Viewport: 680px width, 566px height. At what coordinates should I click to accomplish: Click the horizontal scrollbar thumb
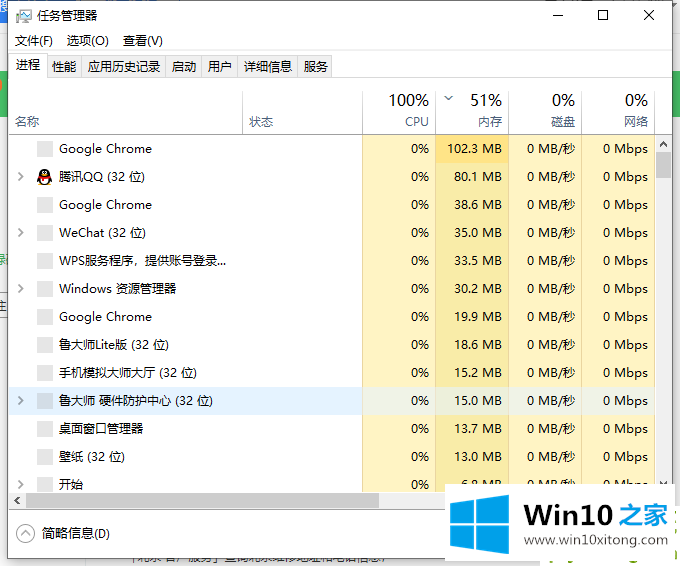[203, 501]
